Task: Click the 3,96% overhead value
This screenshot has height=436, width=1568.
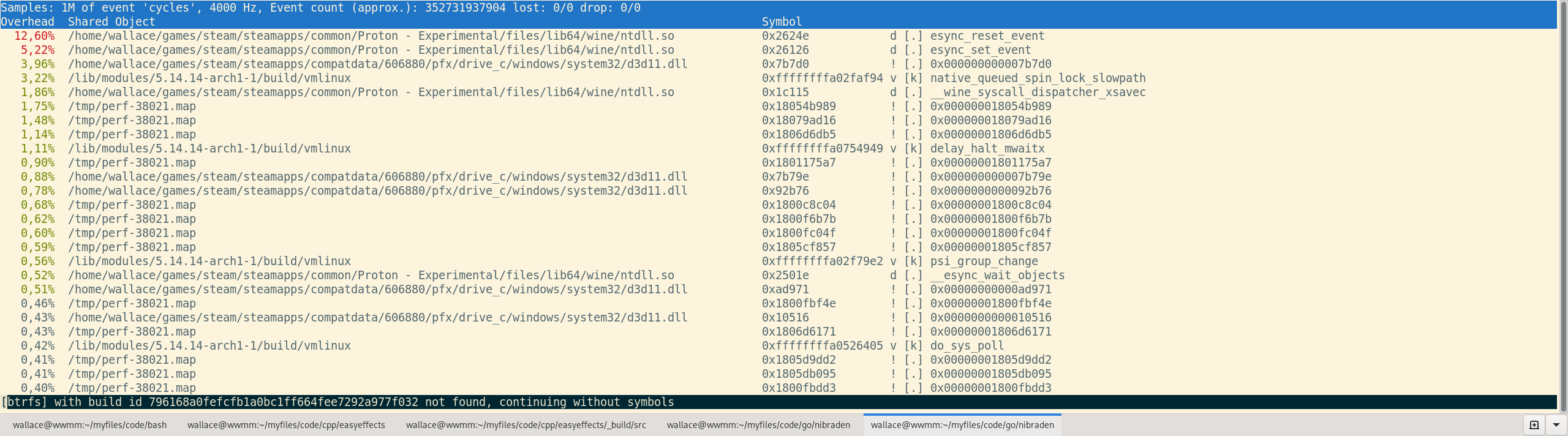Action: coord(38,64)
